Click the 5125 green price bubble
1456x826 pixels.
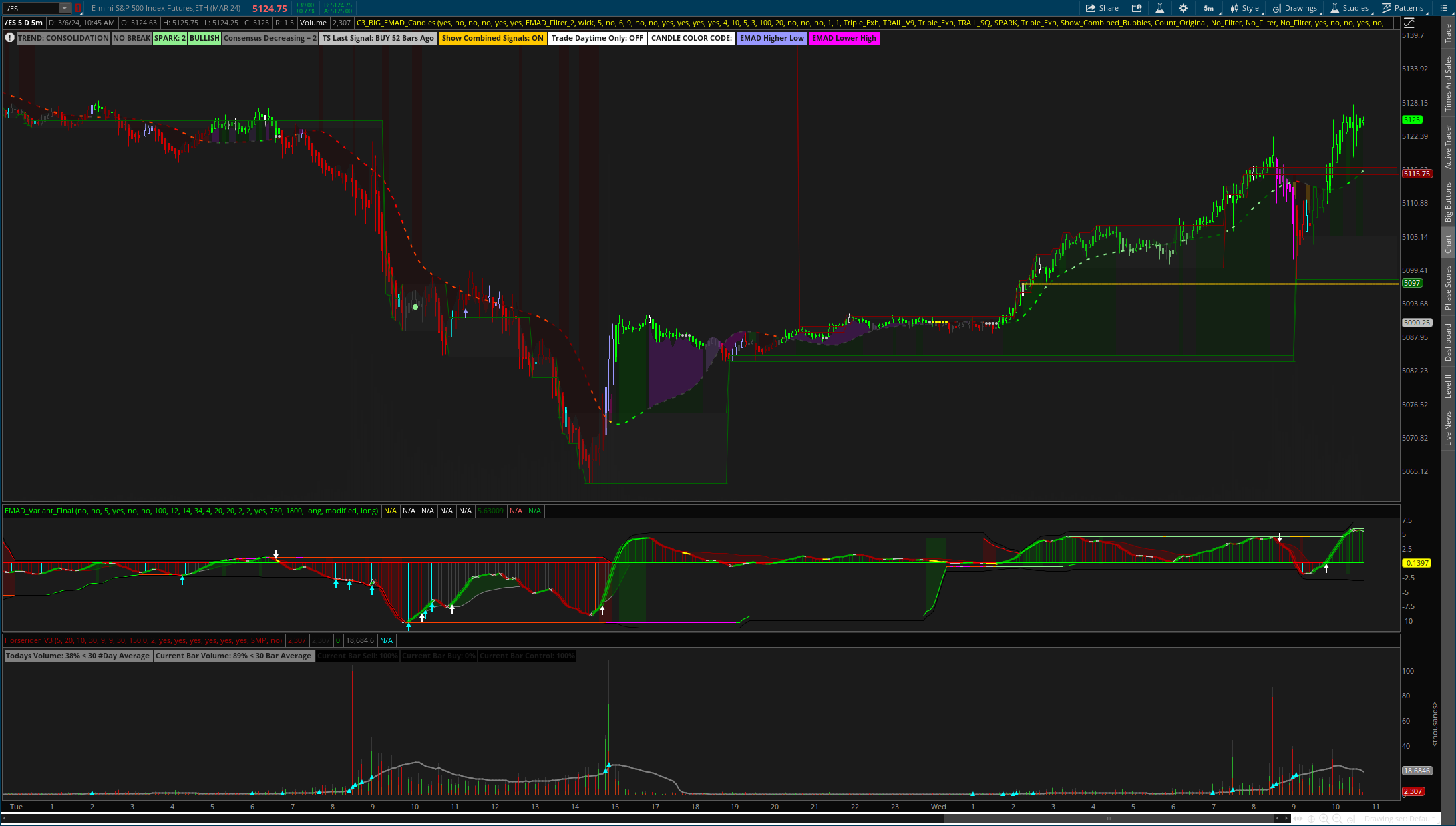[1412, 120]
